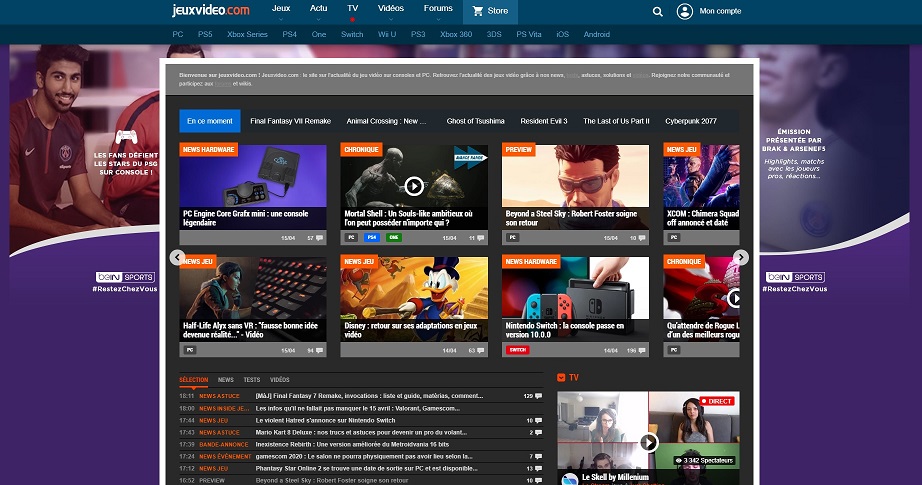922x485 pixels.
Task: Open the search magnifier icon
Action: tap(657, 11)
